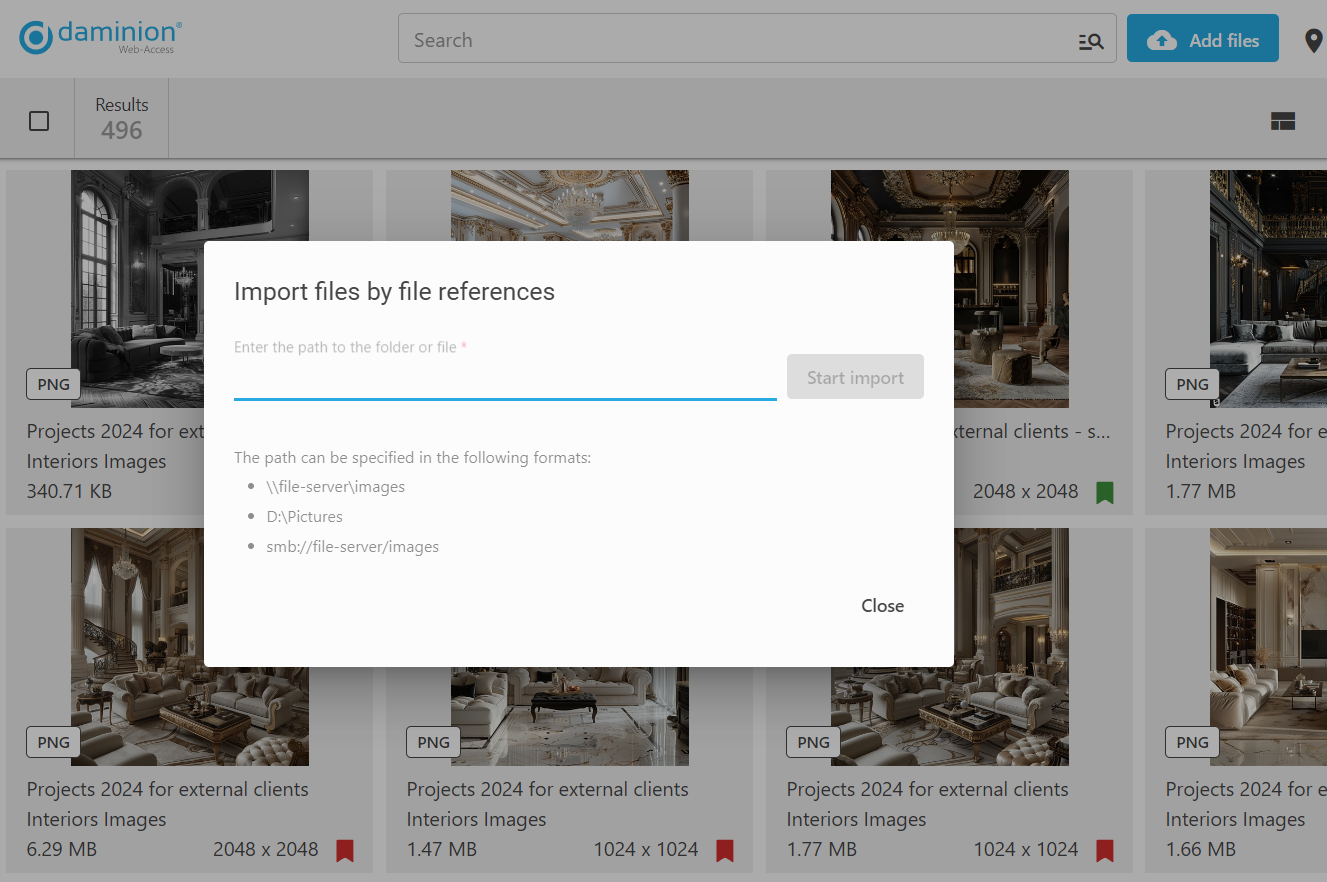Screen dimensions: 1327x882
Task: Select the 6.29 MB living room thumbnail
Action: pyautogui.click(x=190, y=646)
